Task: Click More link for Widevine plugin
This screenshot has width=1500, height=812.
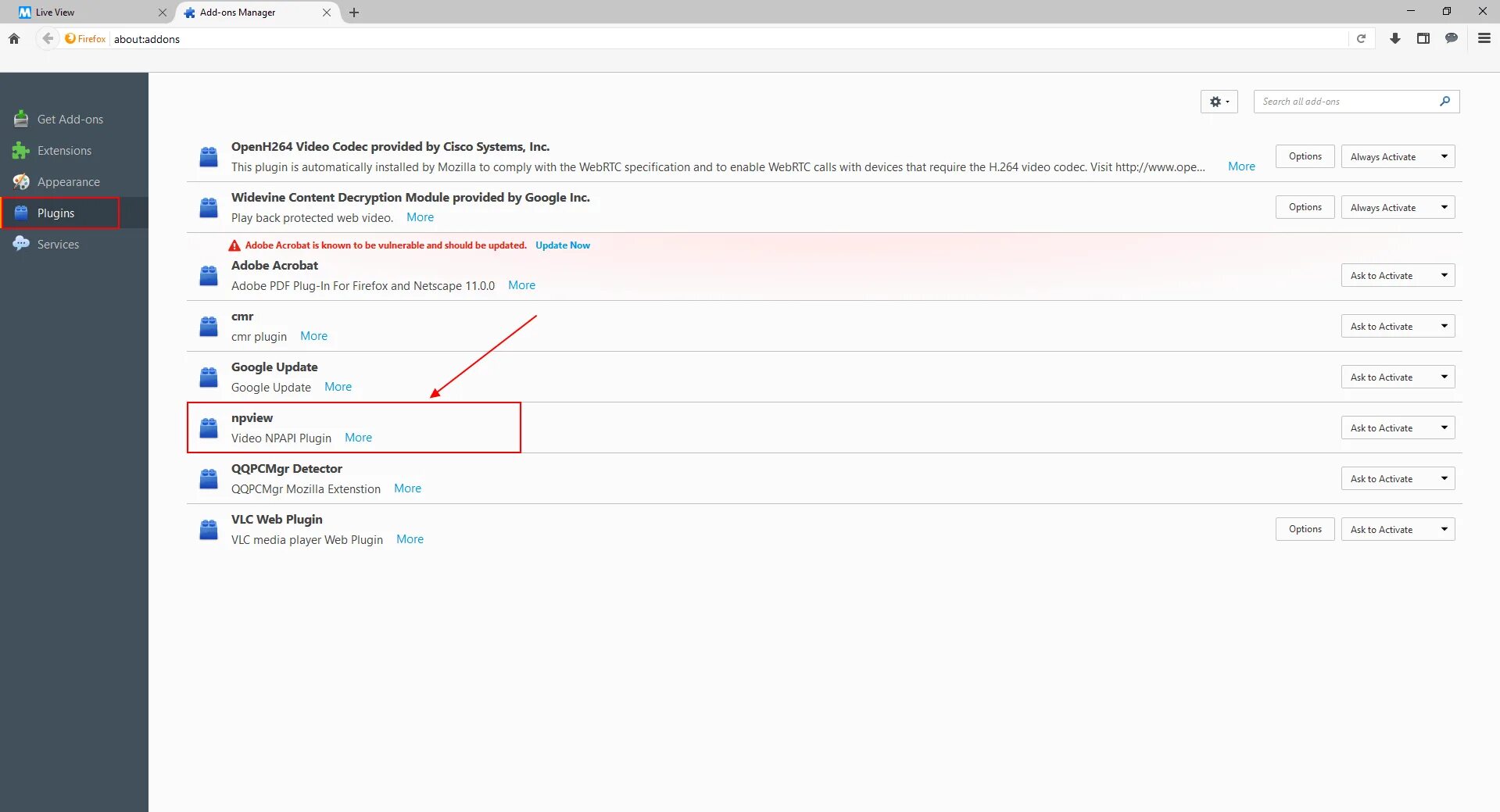Action: [420, 217]
